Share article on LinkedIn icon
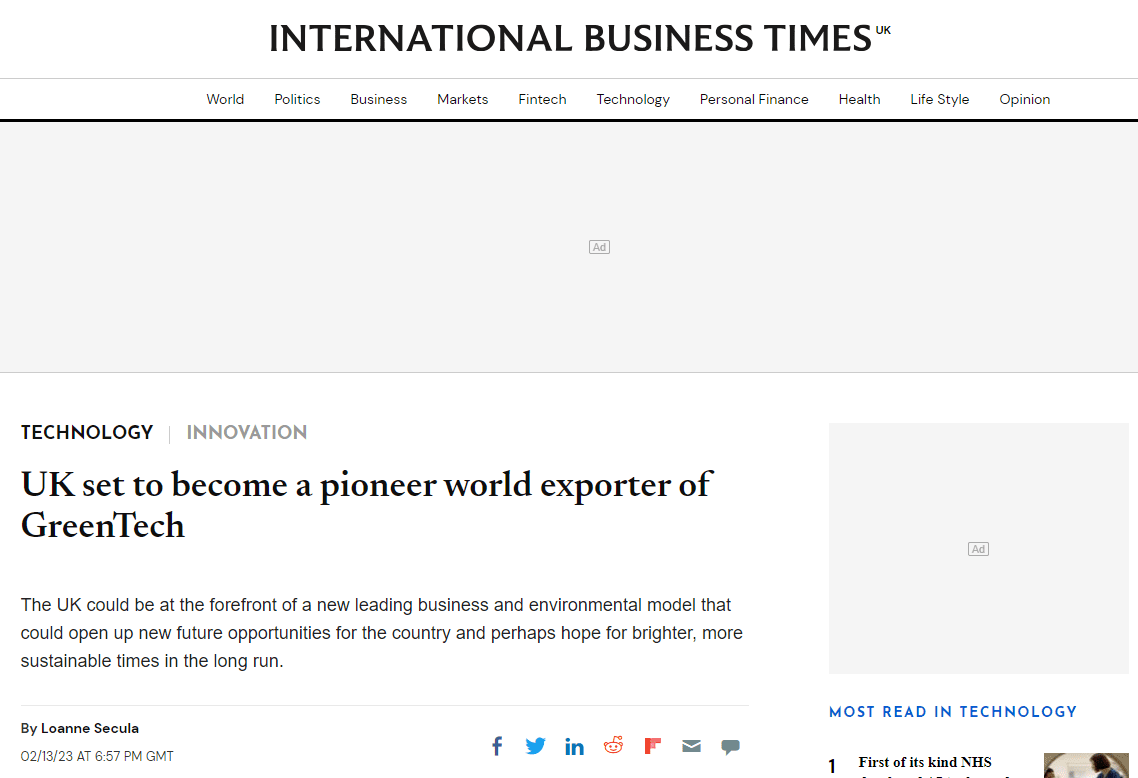1138x778 pixels. 574,746
